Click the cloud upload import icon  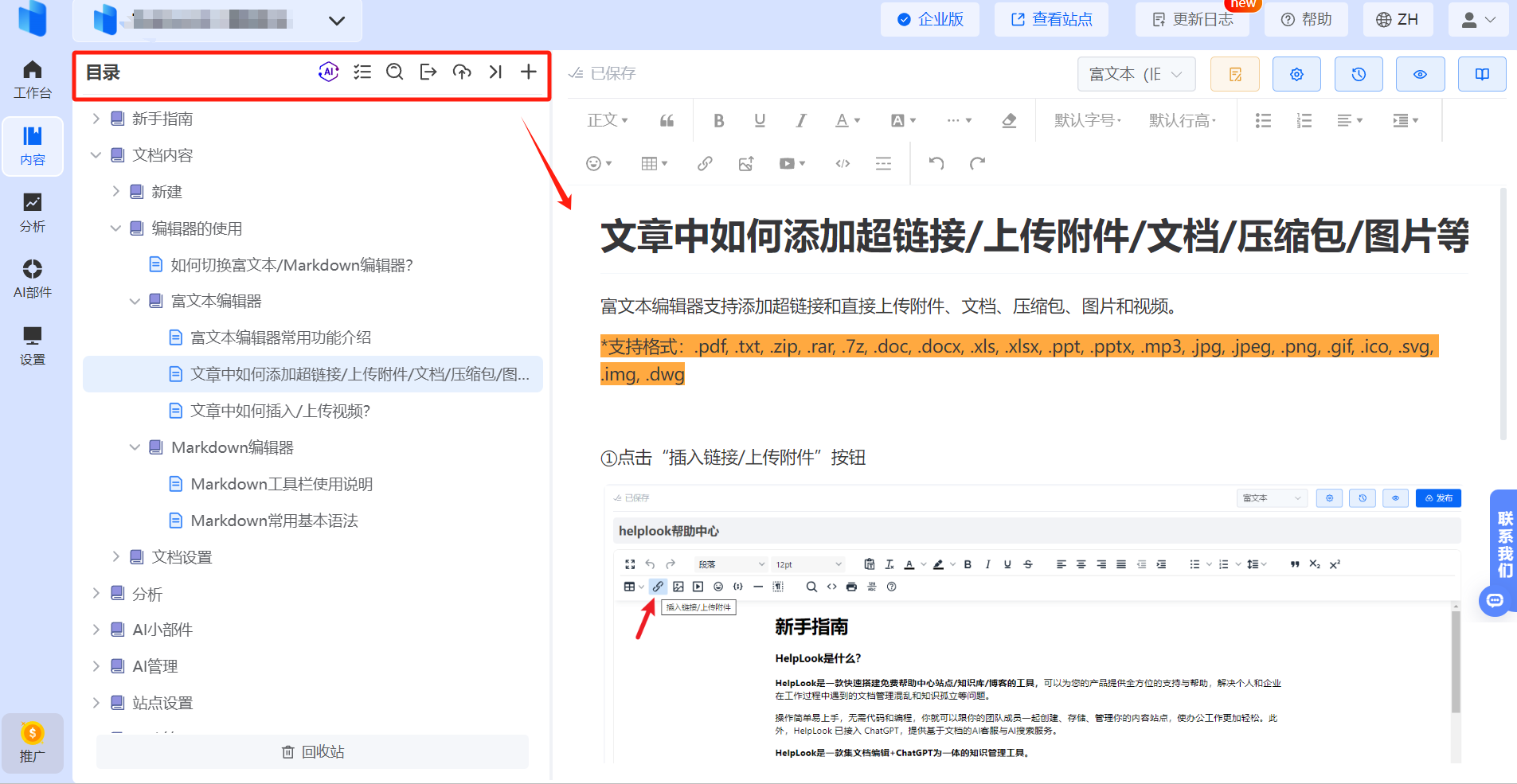(462, 72)
